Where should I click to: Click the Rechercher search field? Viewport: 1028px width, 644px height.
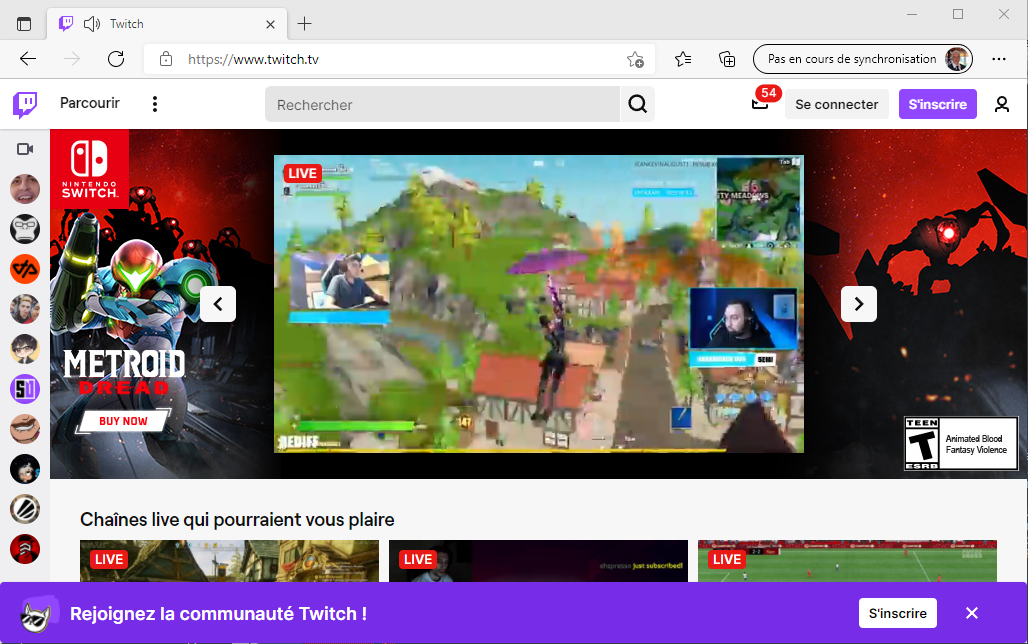click(x=442, y=104)
